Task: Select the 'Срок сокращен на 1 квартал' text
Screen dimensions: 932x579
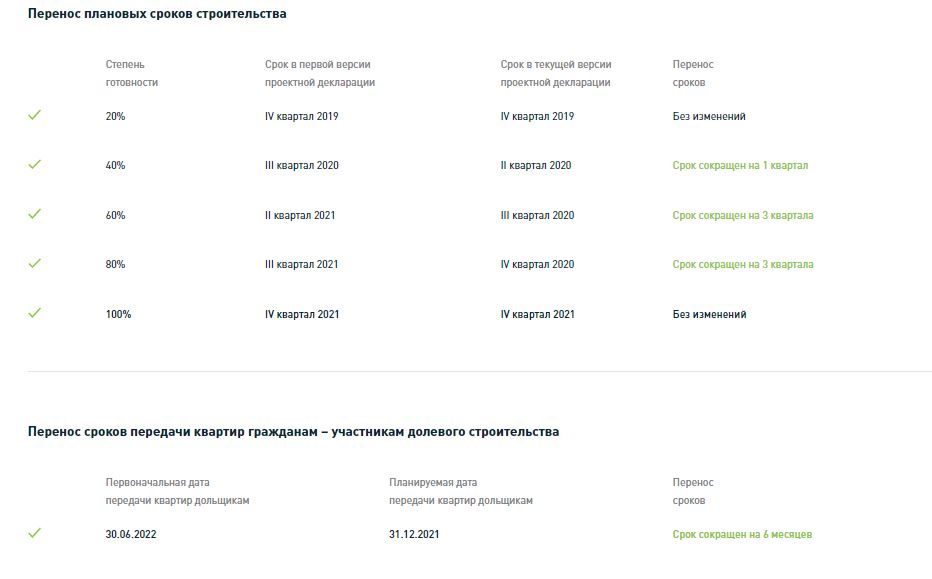Action: 740,165
